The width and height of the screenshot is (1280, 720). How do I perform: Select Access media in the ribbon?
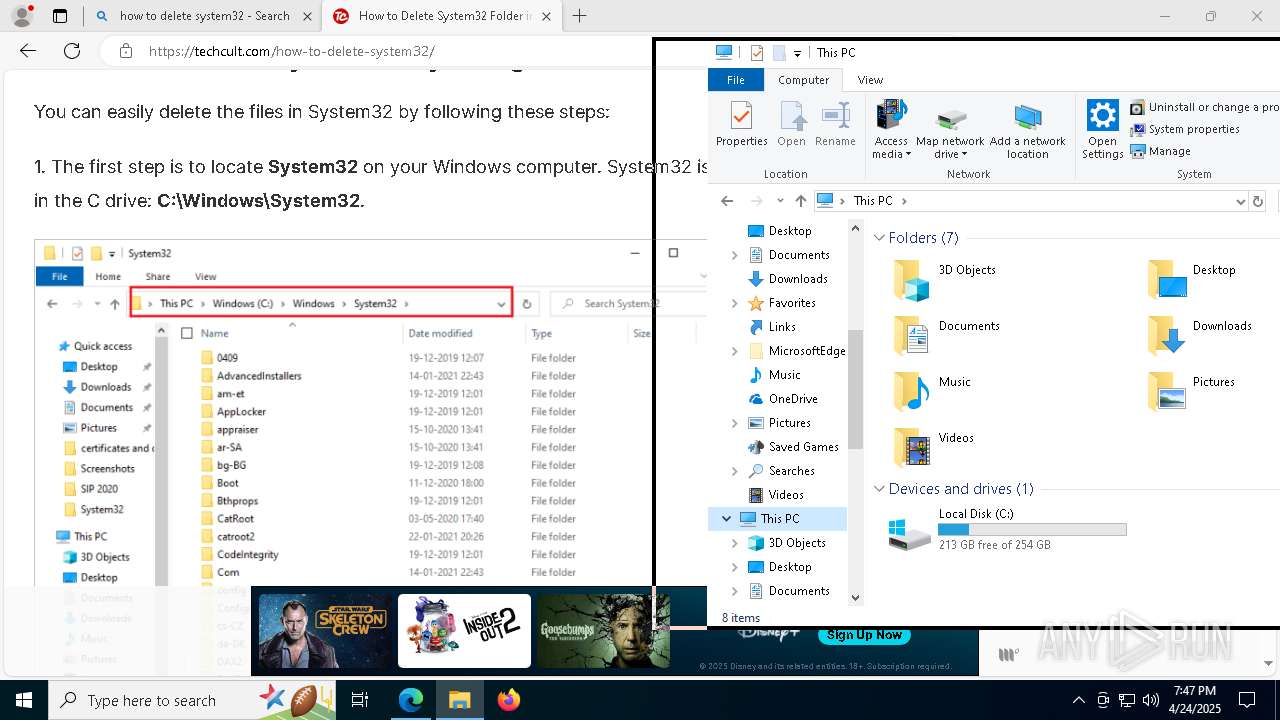pyautogui.click(x=890, y=129)
